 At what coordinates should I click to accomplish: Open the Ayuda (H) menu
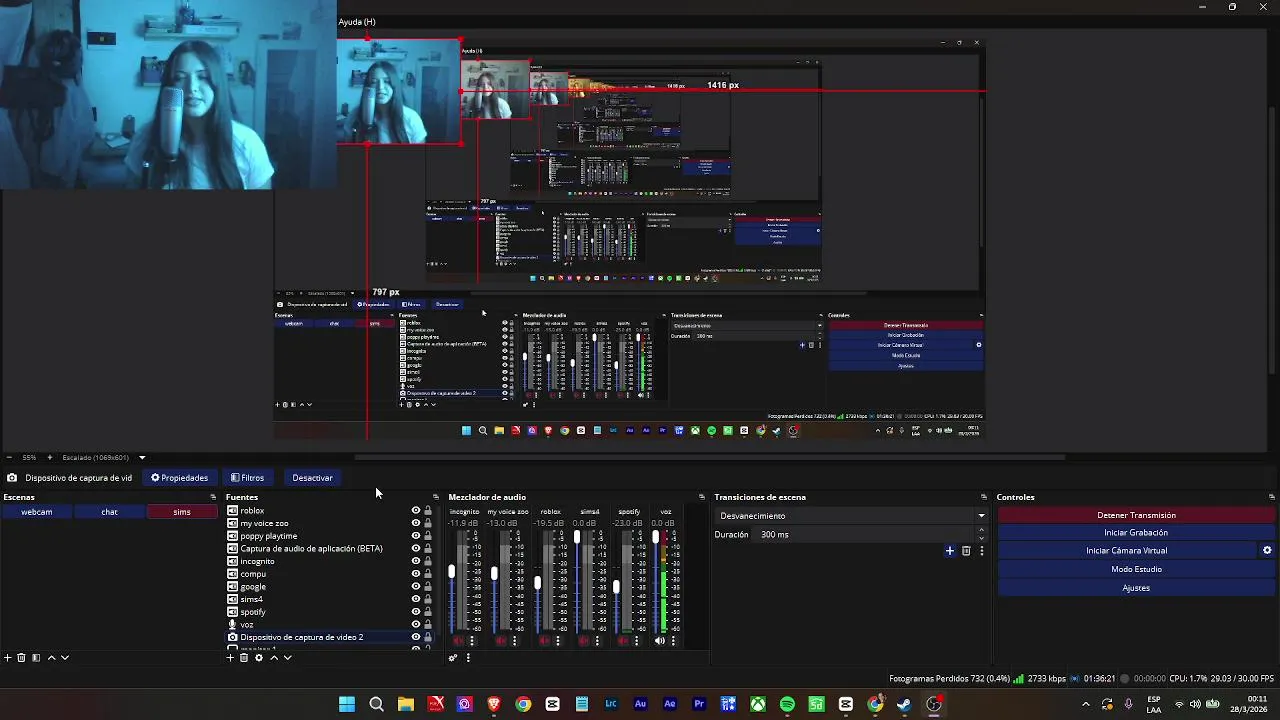tap(357, 22)
